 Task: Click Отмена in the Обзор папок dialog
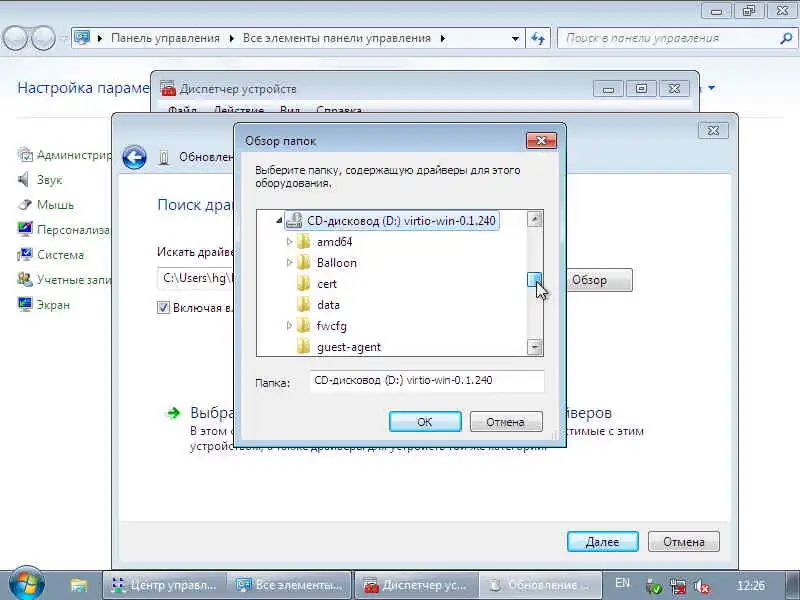[x=506, y=422]
